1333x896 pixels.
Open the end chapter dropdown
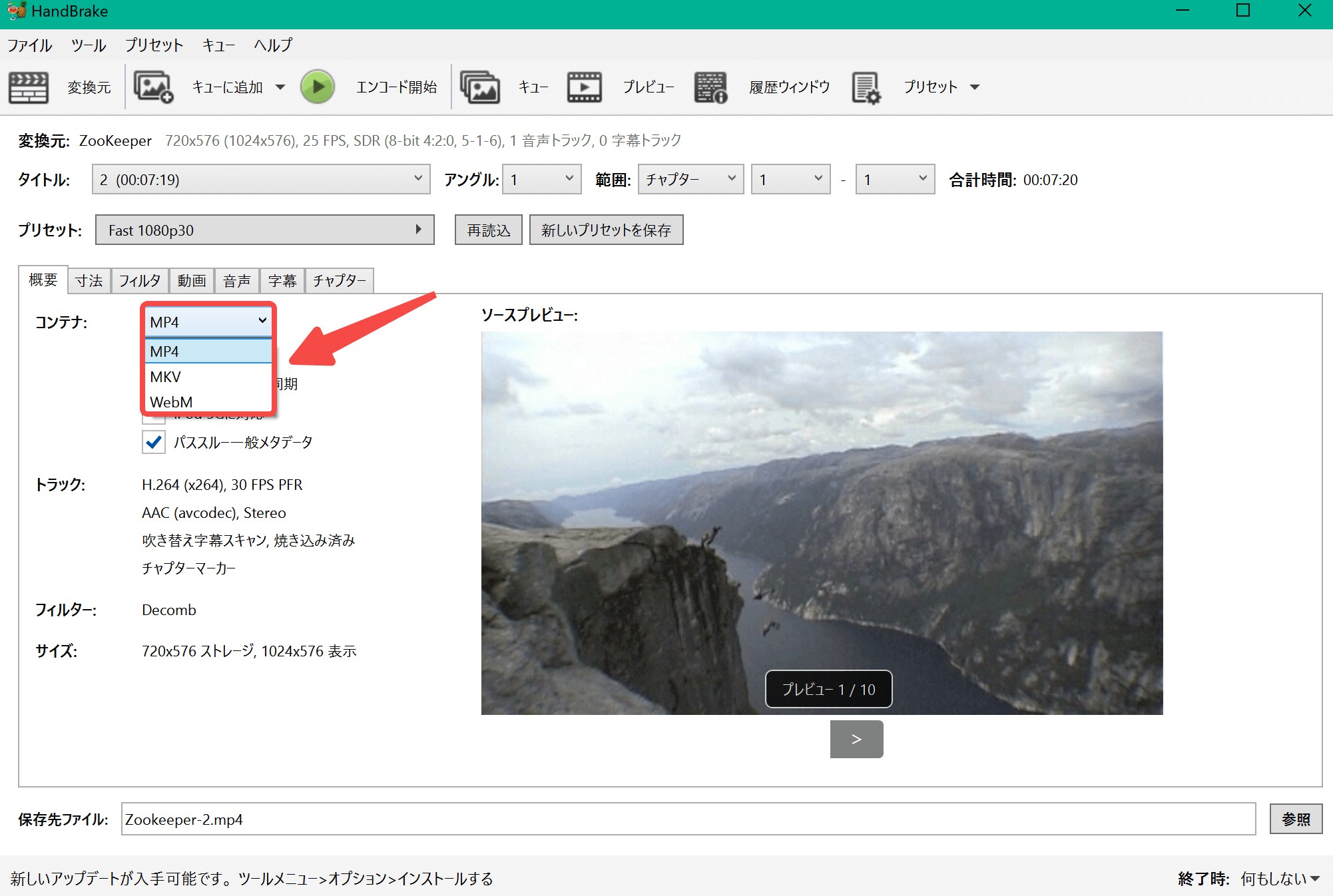(x=895, y=179)
